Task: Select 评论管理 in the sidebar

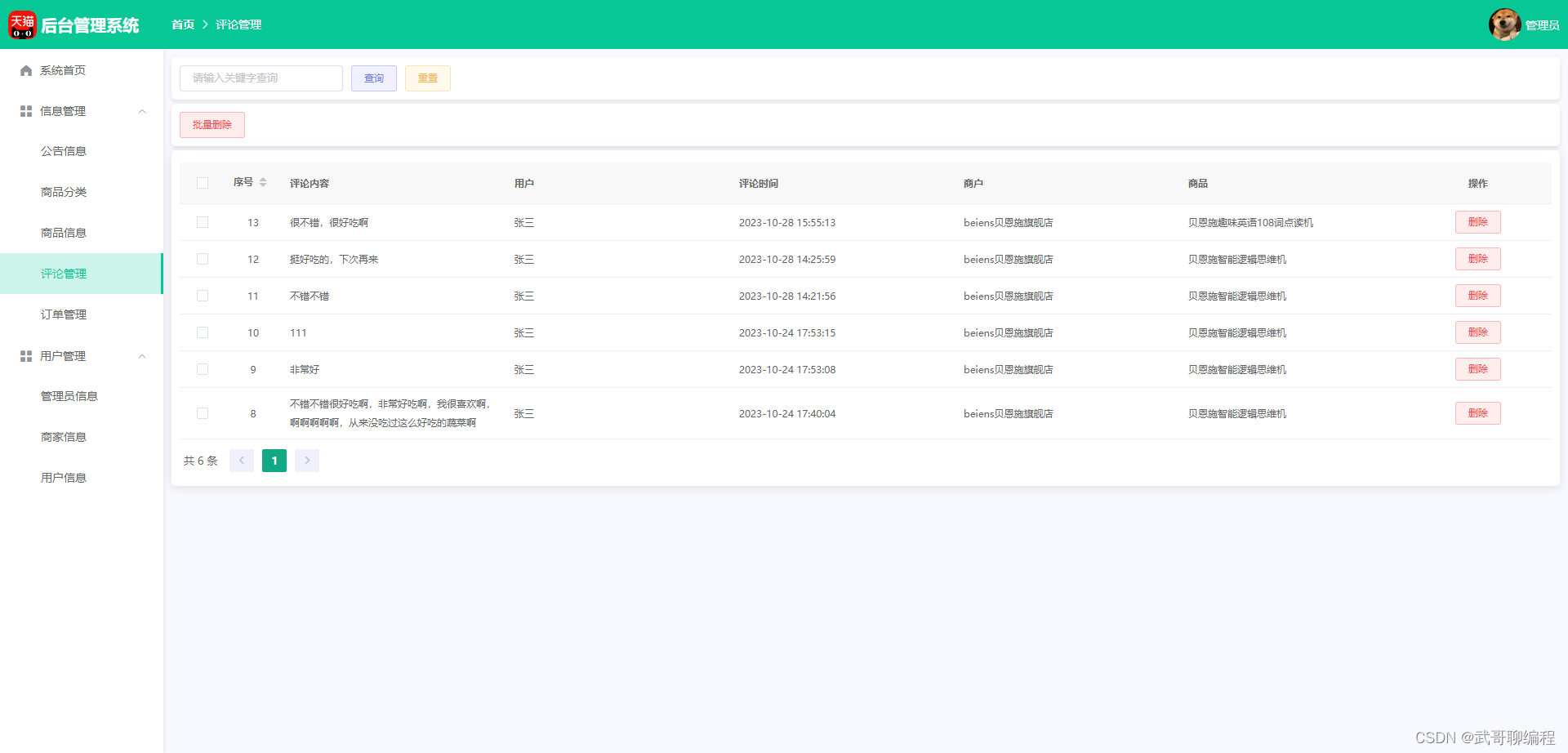Action: click(64, 274)
